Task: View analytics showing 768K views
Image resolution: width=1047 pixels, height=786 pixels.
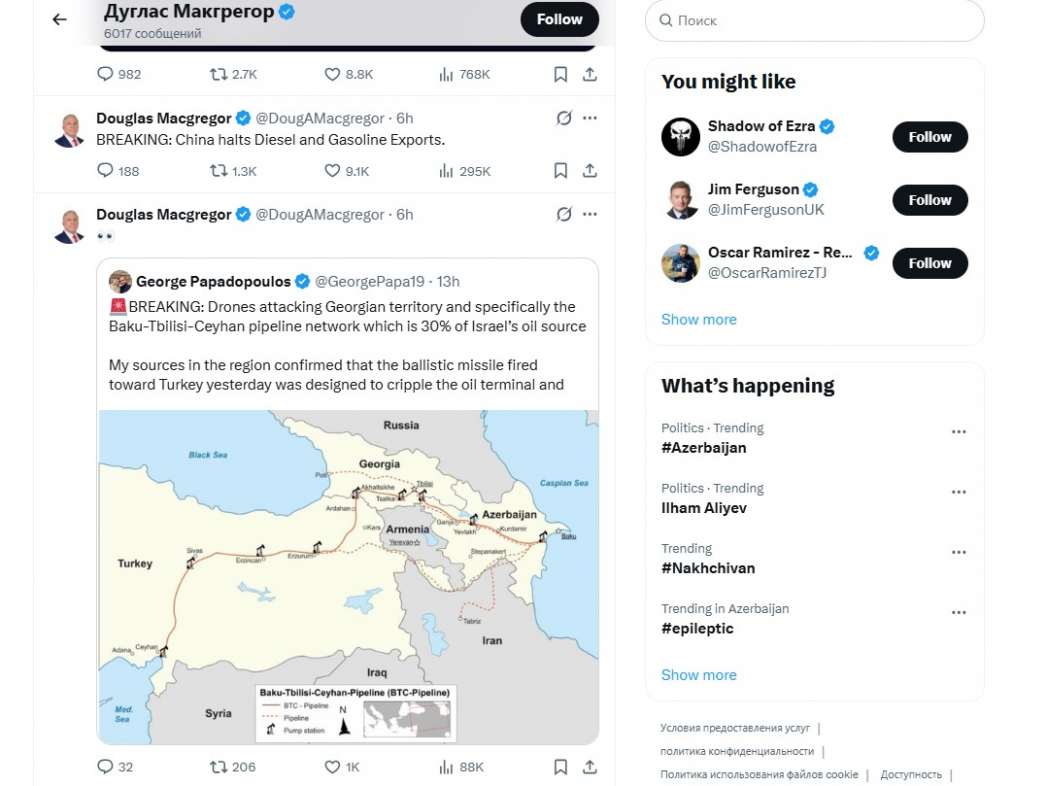Action: pyautogui.click(x=443, y=74)
